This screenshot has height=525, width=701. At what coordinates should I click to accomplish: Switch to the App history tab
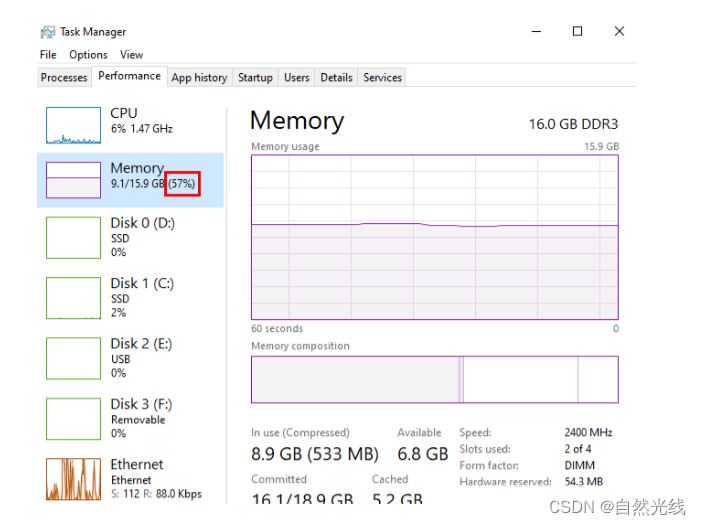[199, 77]
